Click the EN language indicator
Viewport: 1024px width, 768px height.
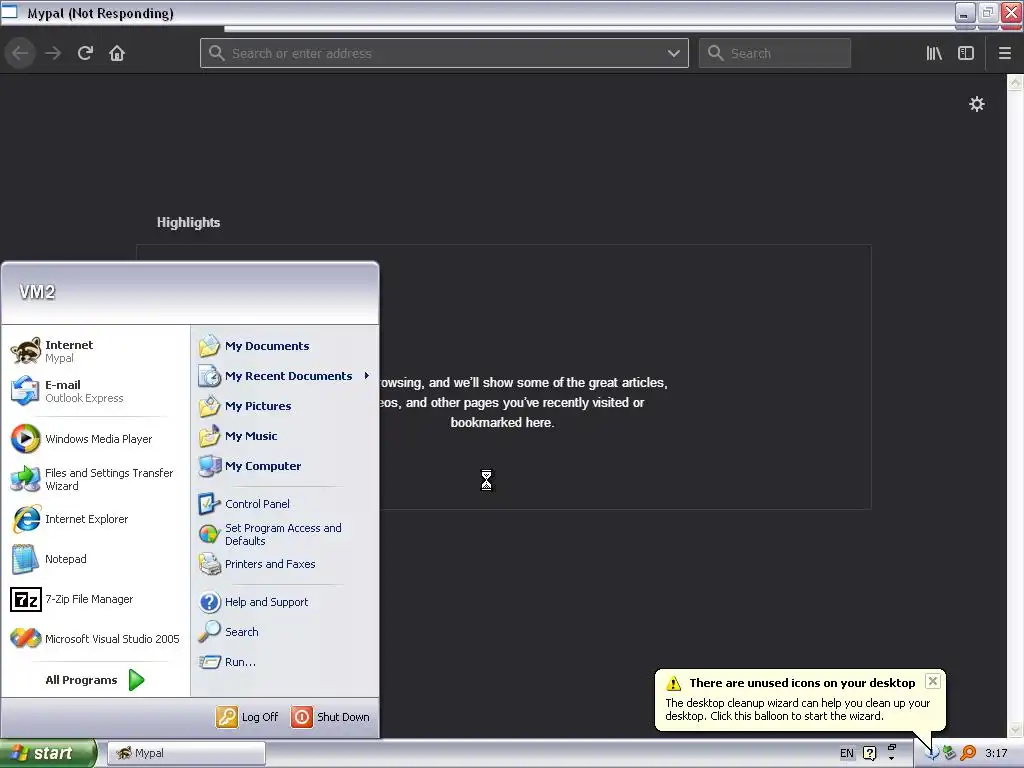point(846,753)
